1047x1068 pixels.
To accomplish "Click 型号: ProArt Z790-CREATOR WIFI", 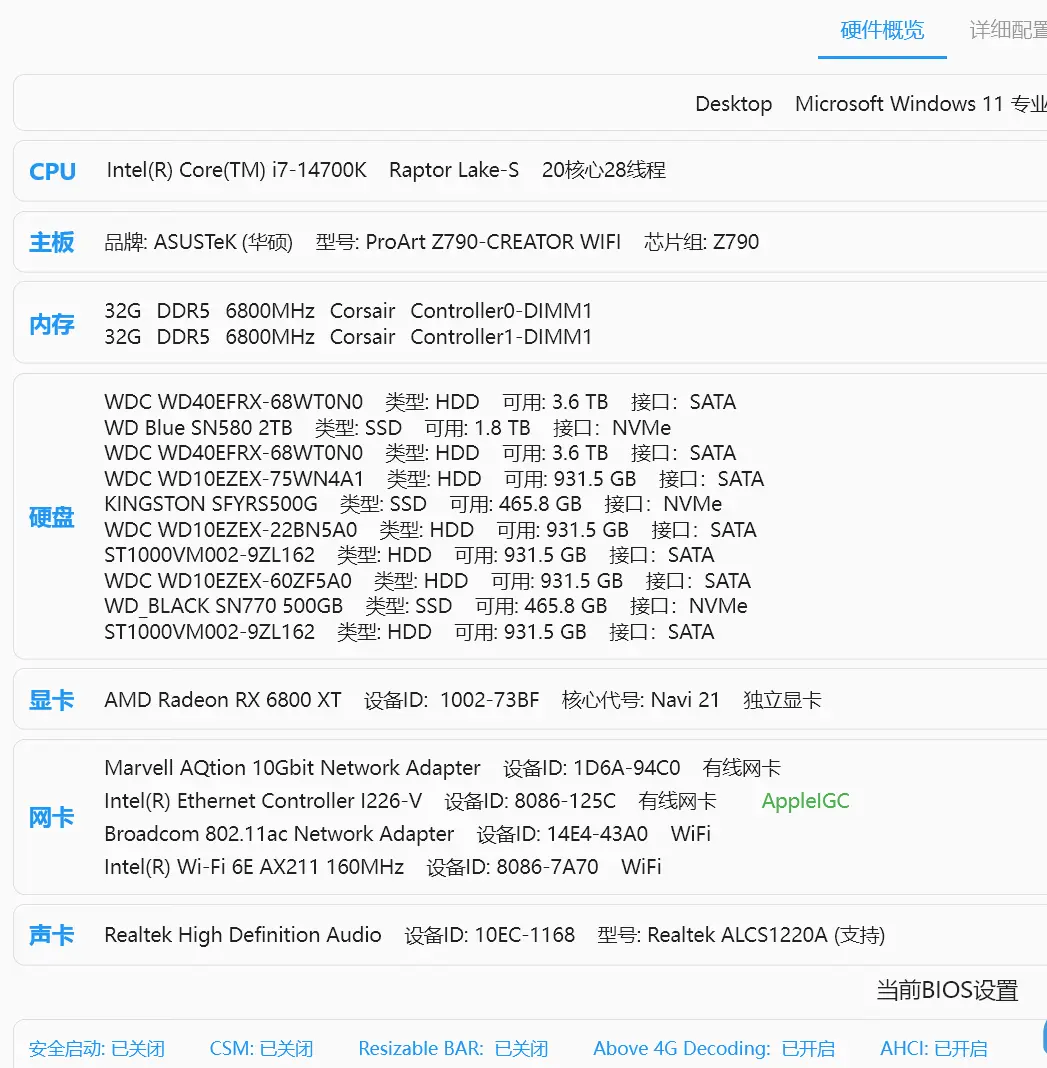I will pos(468,242).
